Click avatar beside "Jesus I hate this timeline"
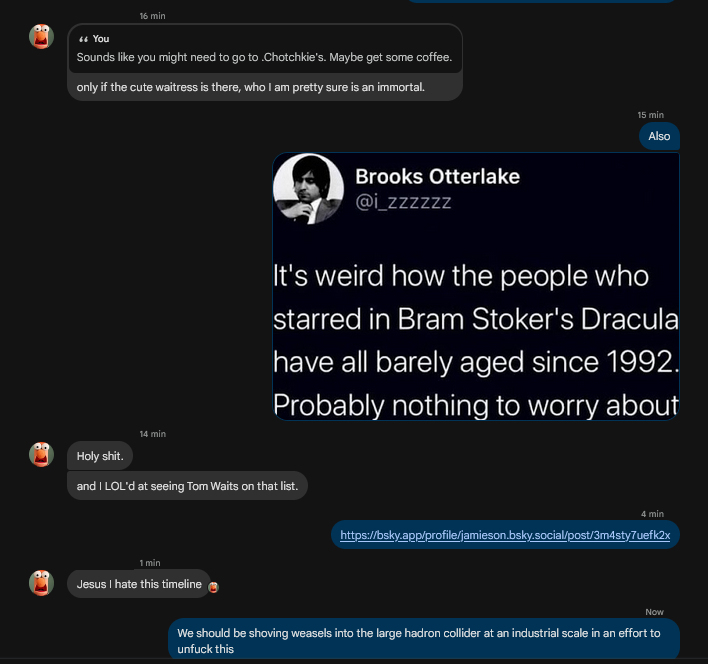708x664 pixels. pos(41,583)
